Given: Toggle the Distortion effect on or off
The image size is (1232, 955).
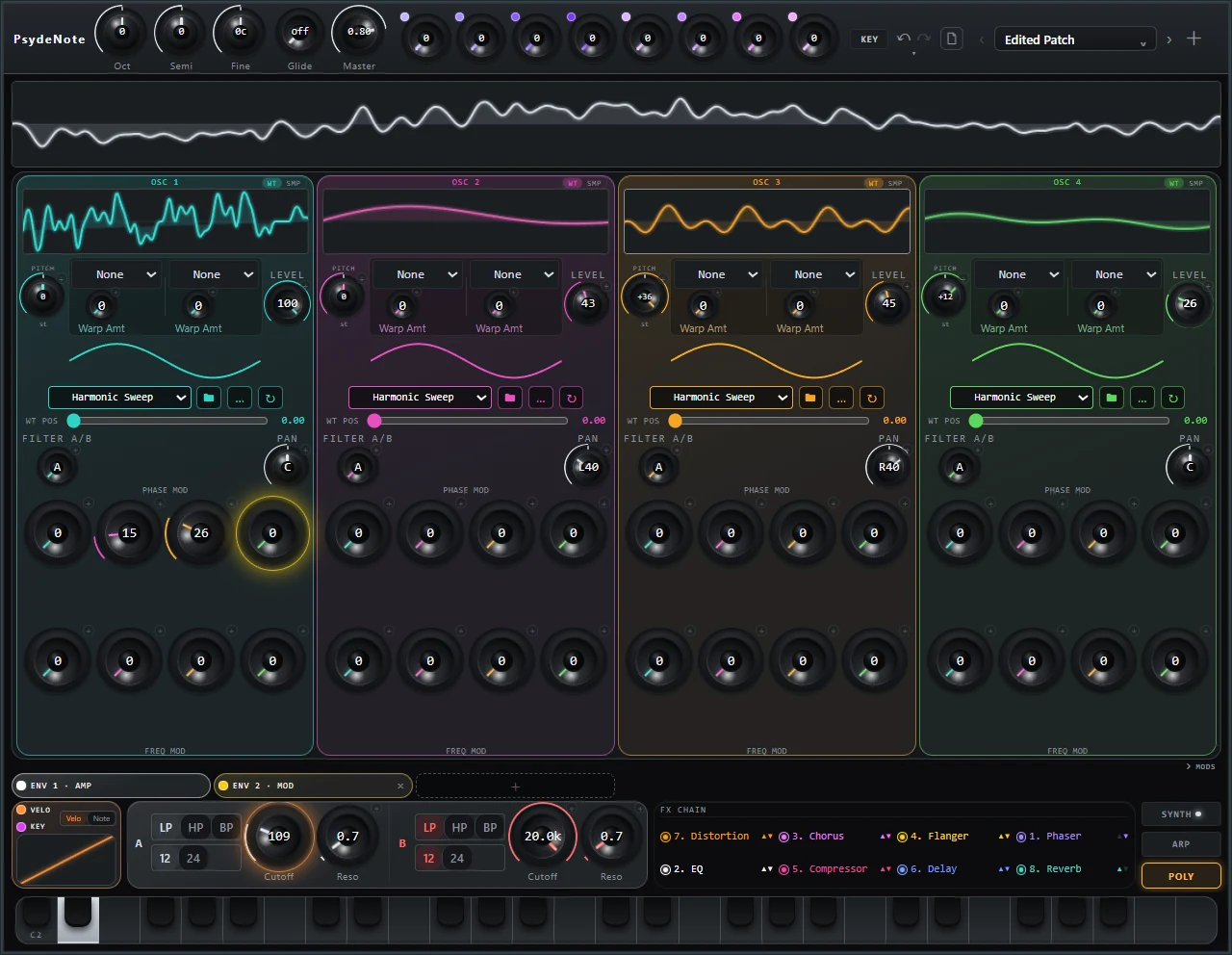Looking at the screenshot, I should [665, 837].
